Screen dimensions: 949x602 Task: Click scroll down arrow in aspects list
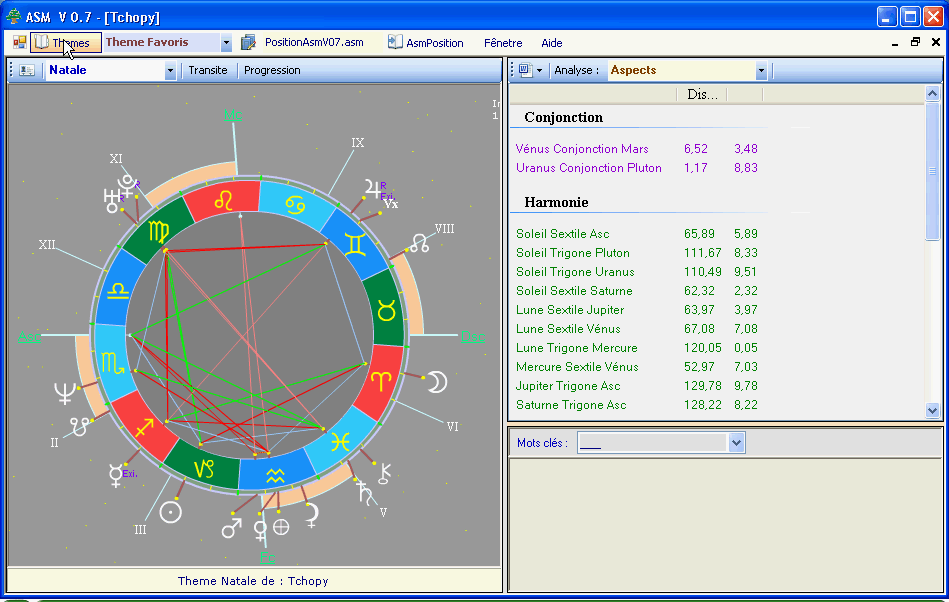click(932, 410)
